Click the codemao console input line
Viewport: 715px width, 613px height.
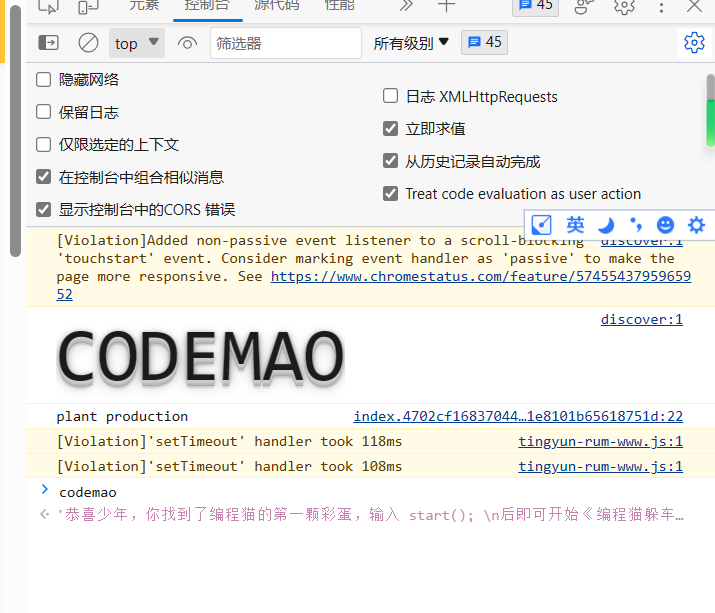[88, 492]
